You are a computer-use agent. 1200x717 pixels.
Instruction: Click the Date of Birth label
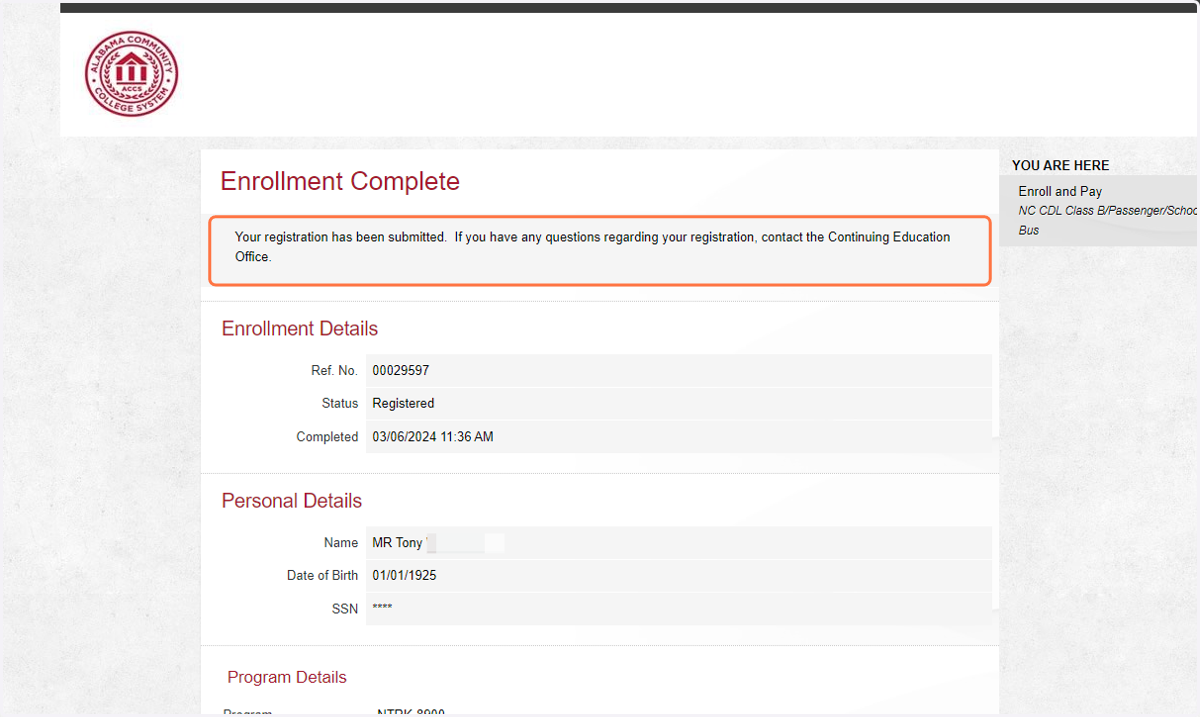322,576
